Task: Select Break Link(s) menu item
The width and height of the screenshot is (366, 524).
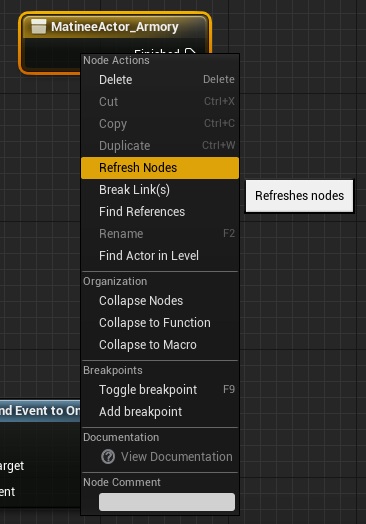Action: pos(160,190)
